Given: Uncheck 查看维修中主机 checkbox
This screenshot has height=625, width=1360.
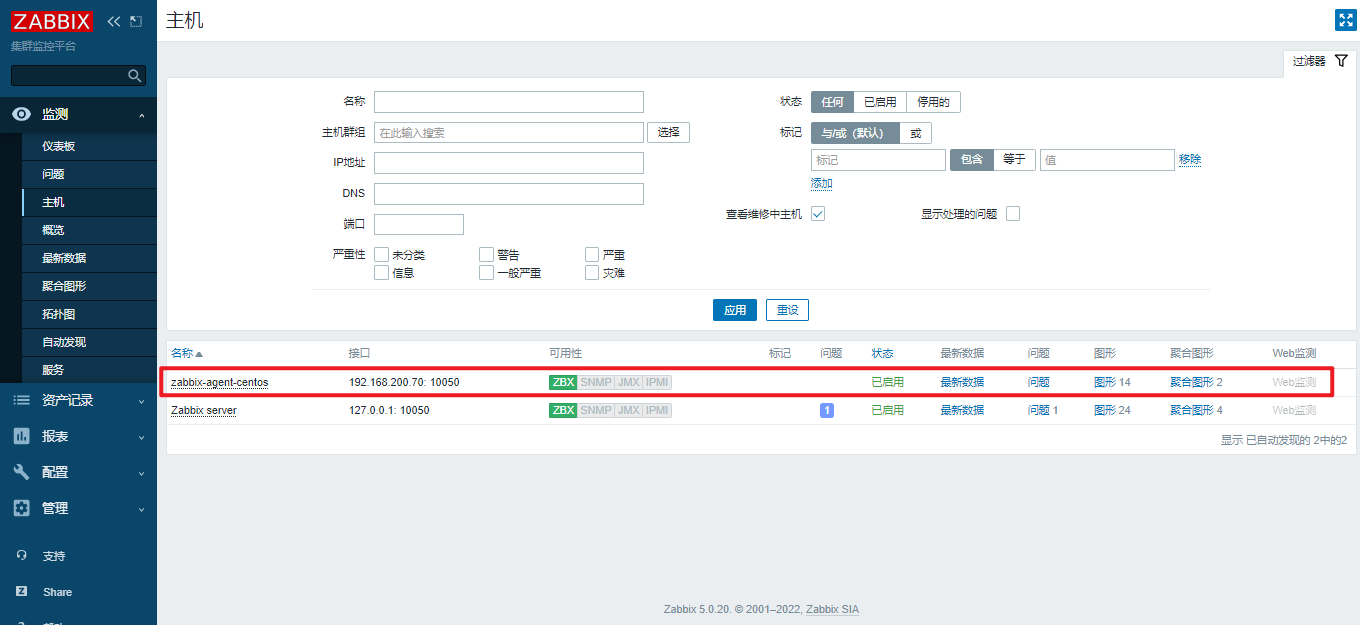Looking at the screenshot, I should pyautogui.click(x=818, y=214).
